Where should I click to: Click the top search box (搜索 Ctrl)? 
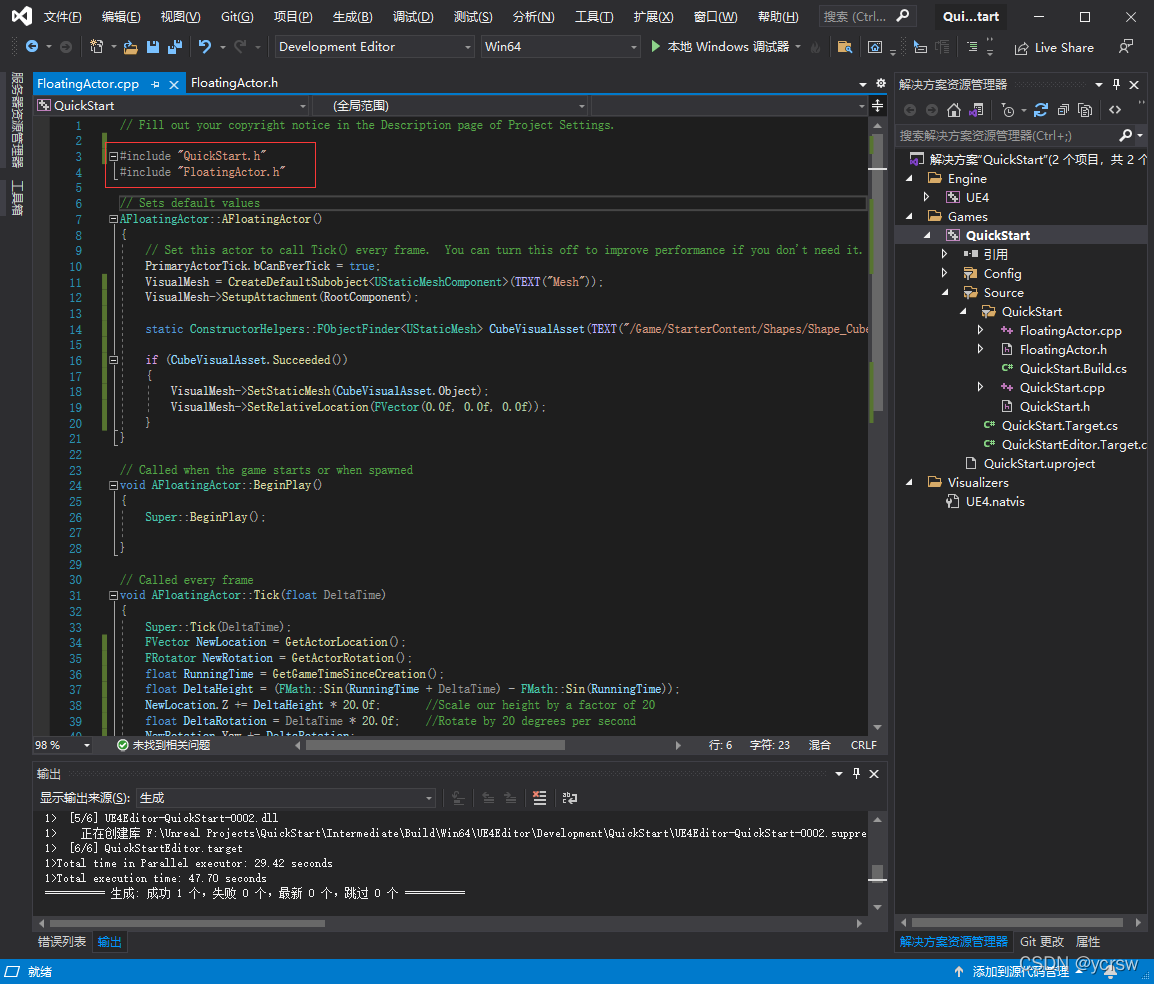point(866,16)
